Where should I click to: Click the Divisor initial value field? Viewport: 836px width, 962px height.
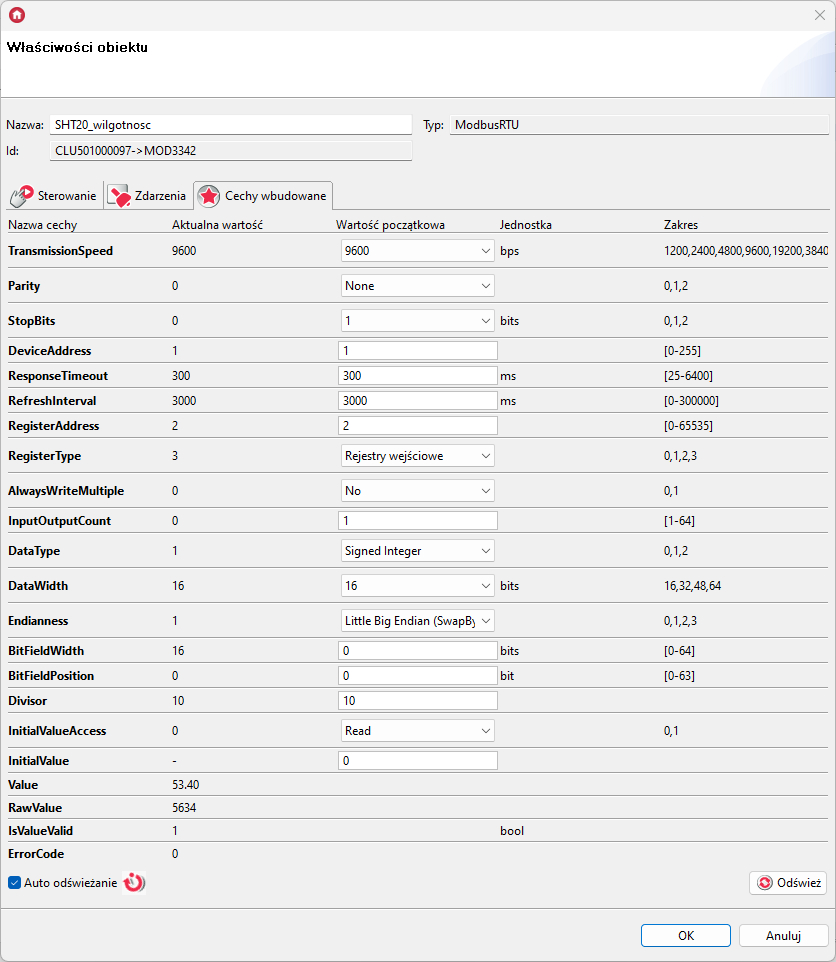coord(417,701)
